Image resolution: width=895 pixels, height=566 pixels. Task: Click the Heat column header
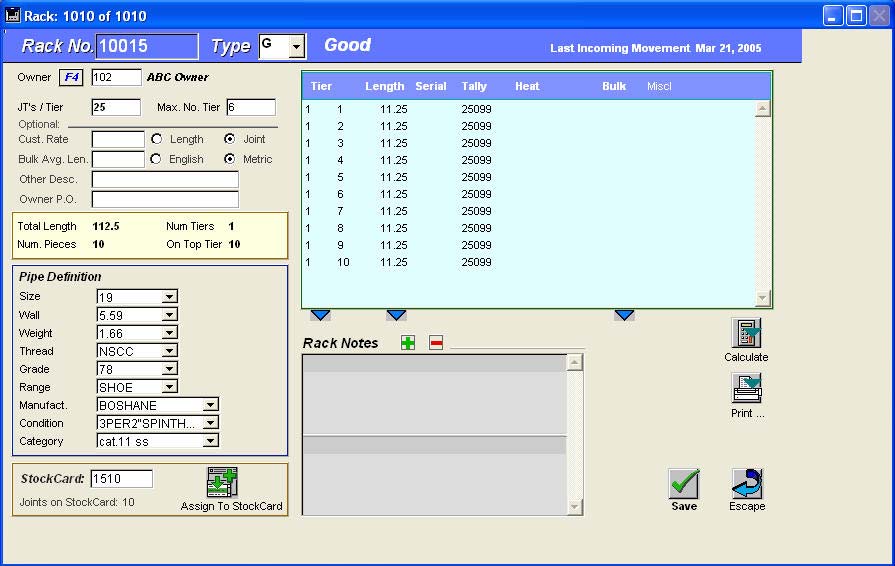[x=527, y=86]
